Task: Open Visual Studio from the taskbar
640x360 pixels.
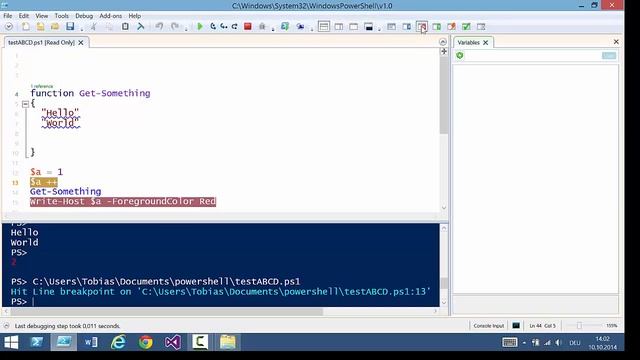Action: (173, 342)
